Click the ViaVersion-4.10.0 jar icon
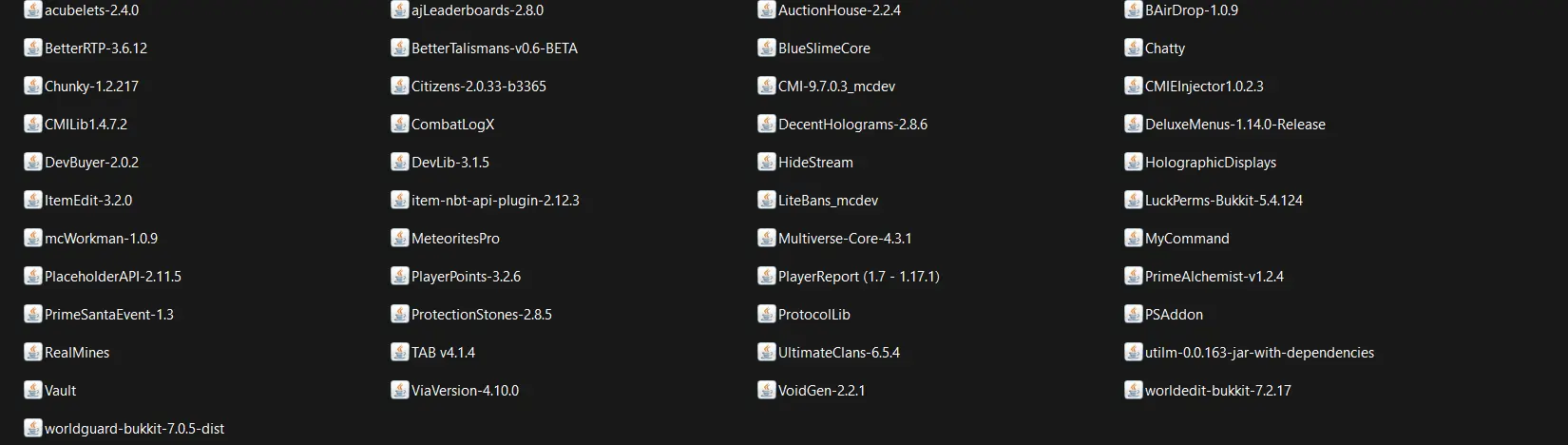This screenshot has height=445, width=1568. coord(400,390)
